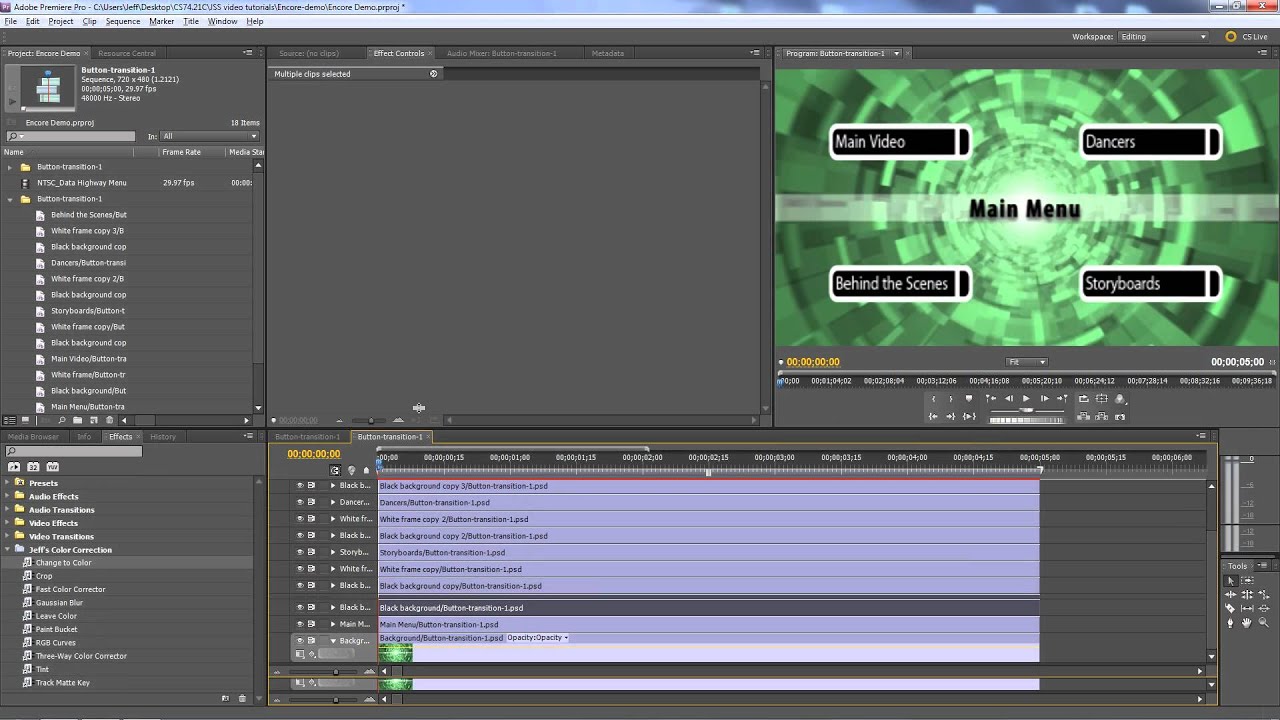The image size is (1280, 720).
Task: Click Step Forward in Program monitor
Action: 1044,399
